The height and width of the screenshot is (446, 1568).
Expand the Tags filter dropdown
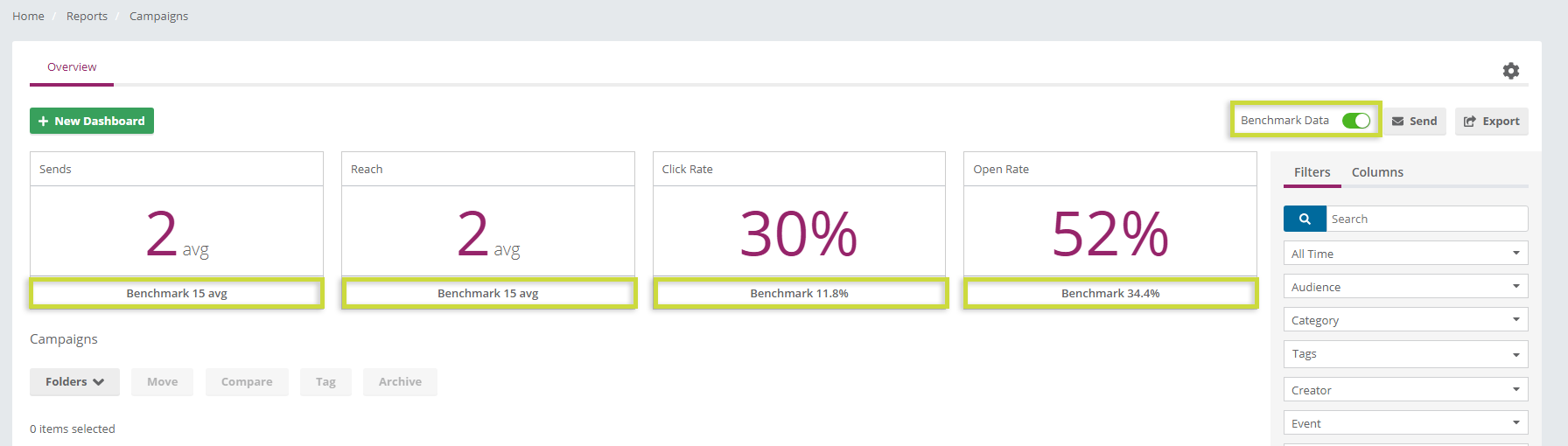pos(1406,353)
